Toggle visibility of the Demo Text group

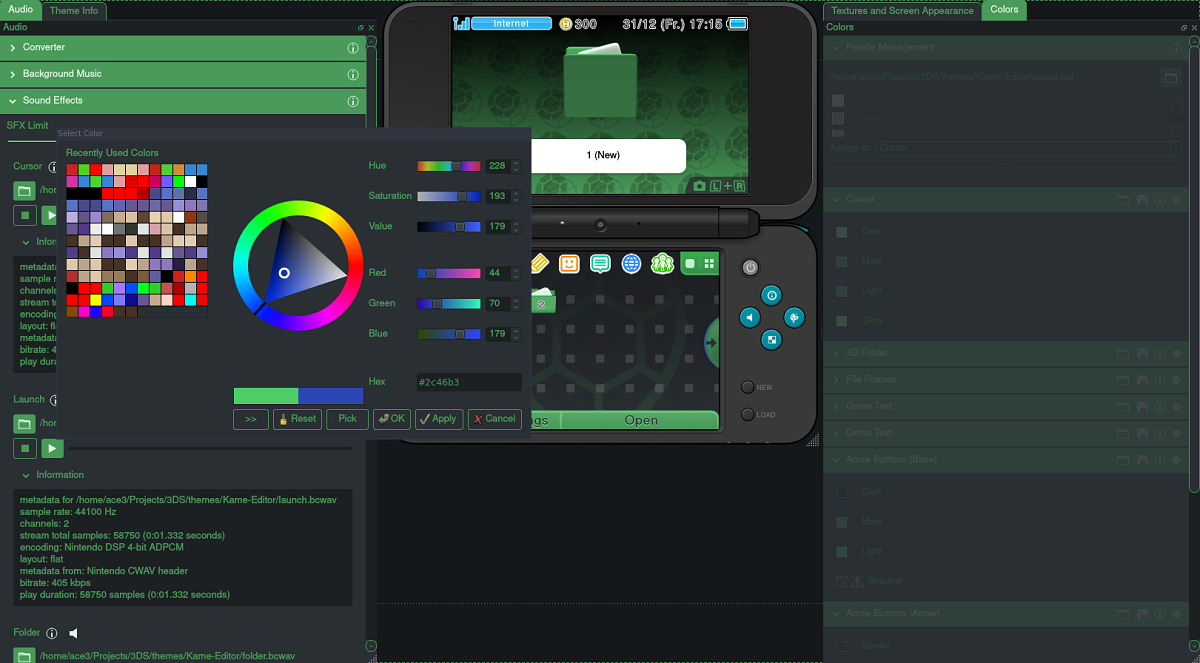(x=1177, y=433)
